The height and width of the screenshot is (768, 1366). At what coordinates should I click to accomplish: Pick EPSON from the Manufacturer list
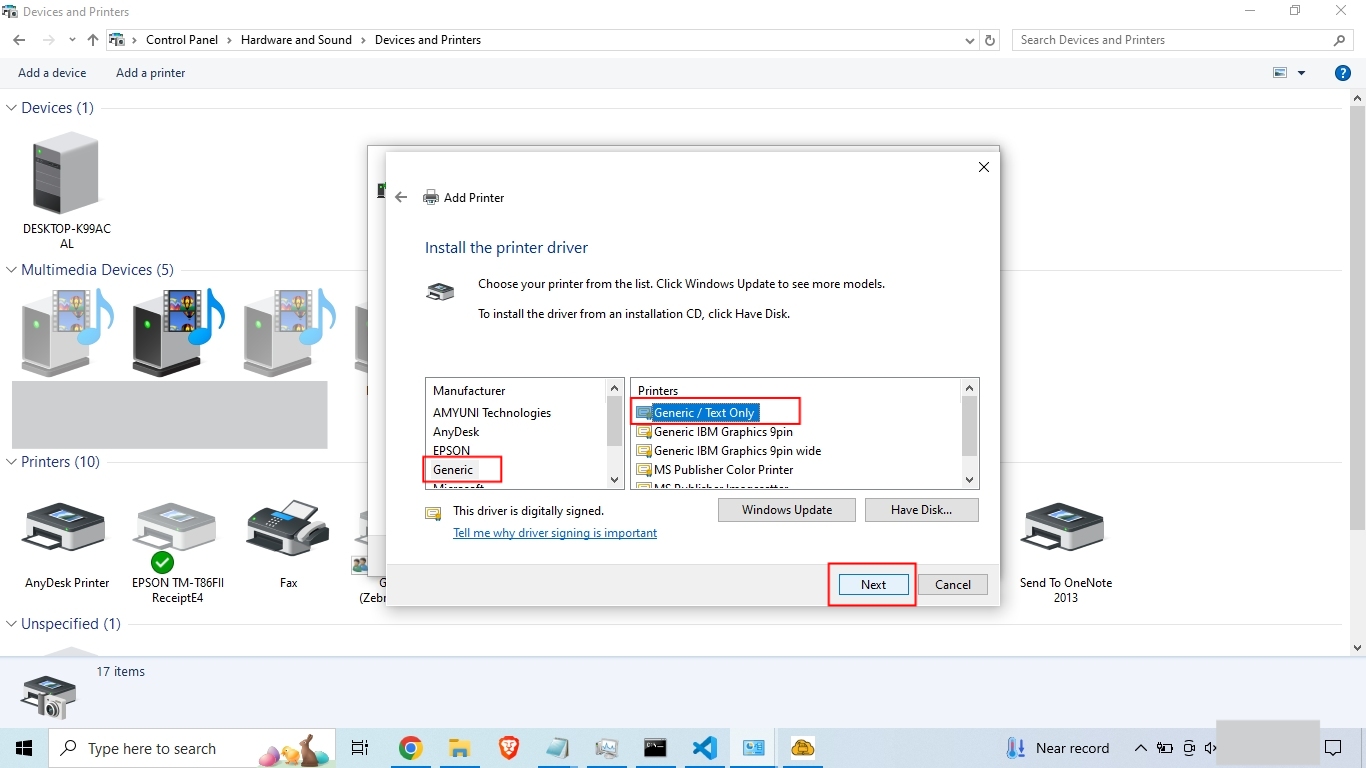451,450
